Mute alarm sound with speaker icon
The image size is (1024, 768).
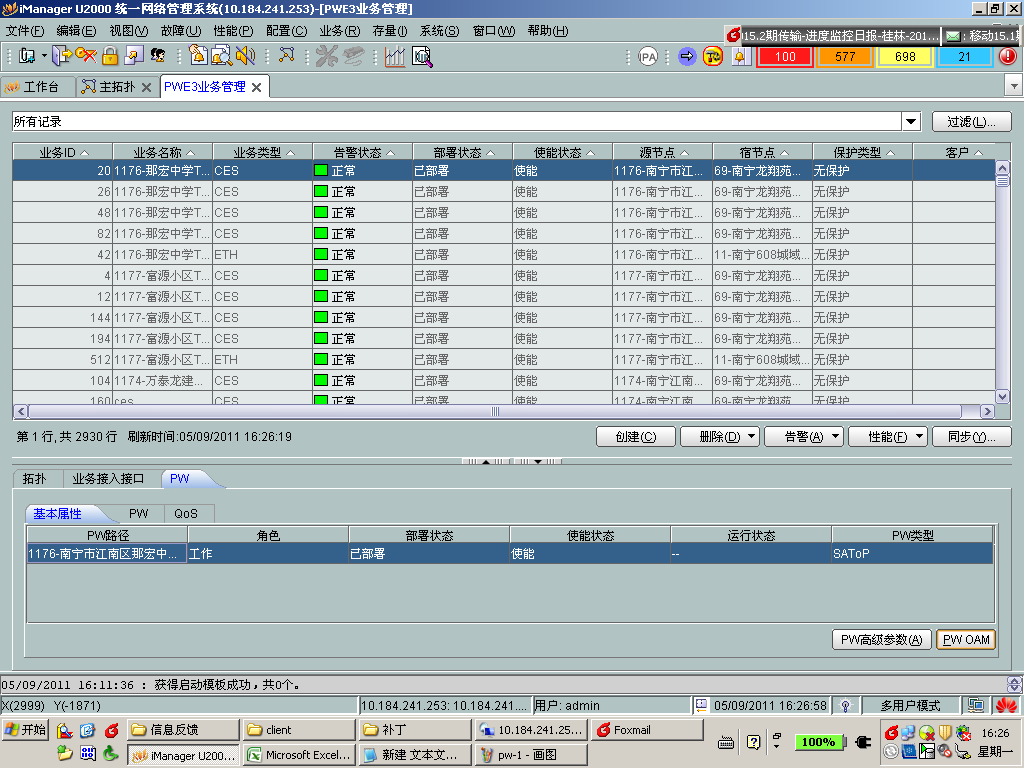click(245, 56)
